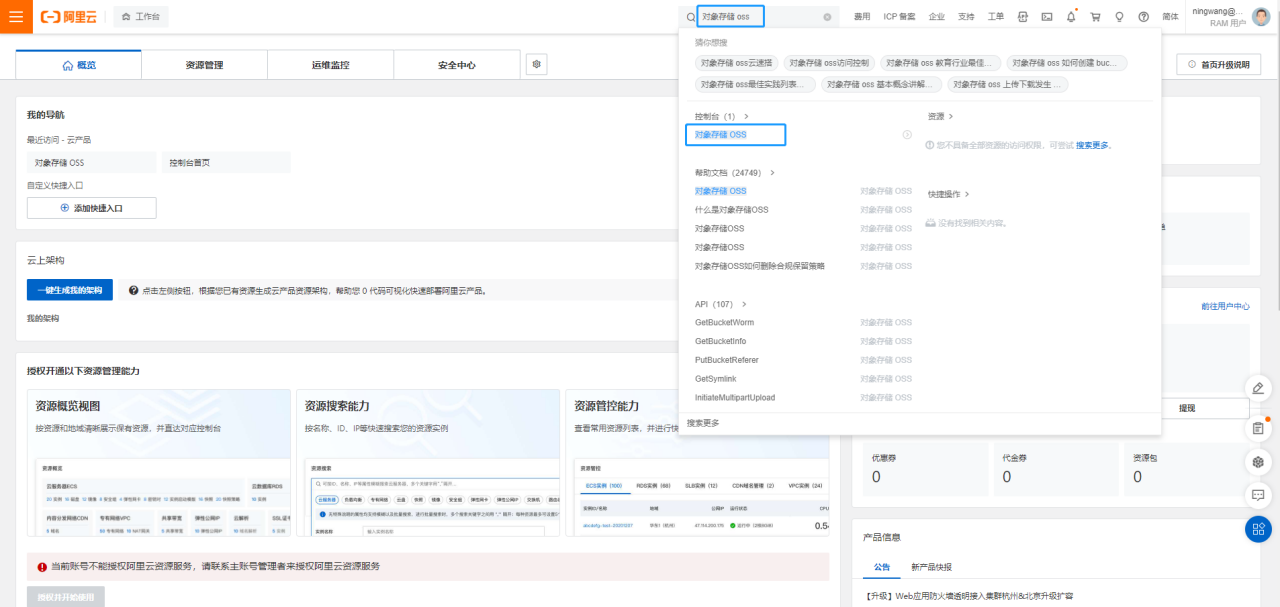Expand the 控制台 (1) results section
1280x607 pixels.
click(x=746, y=117)
